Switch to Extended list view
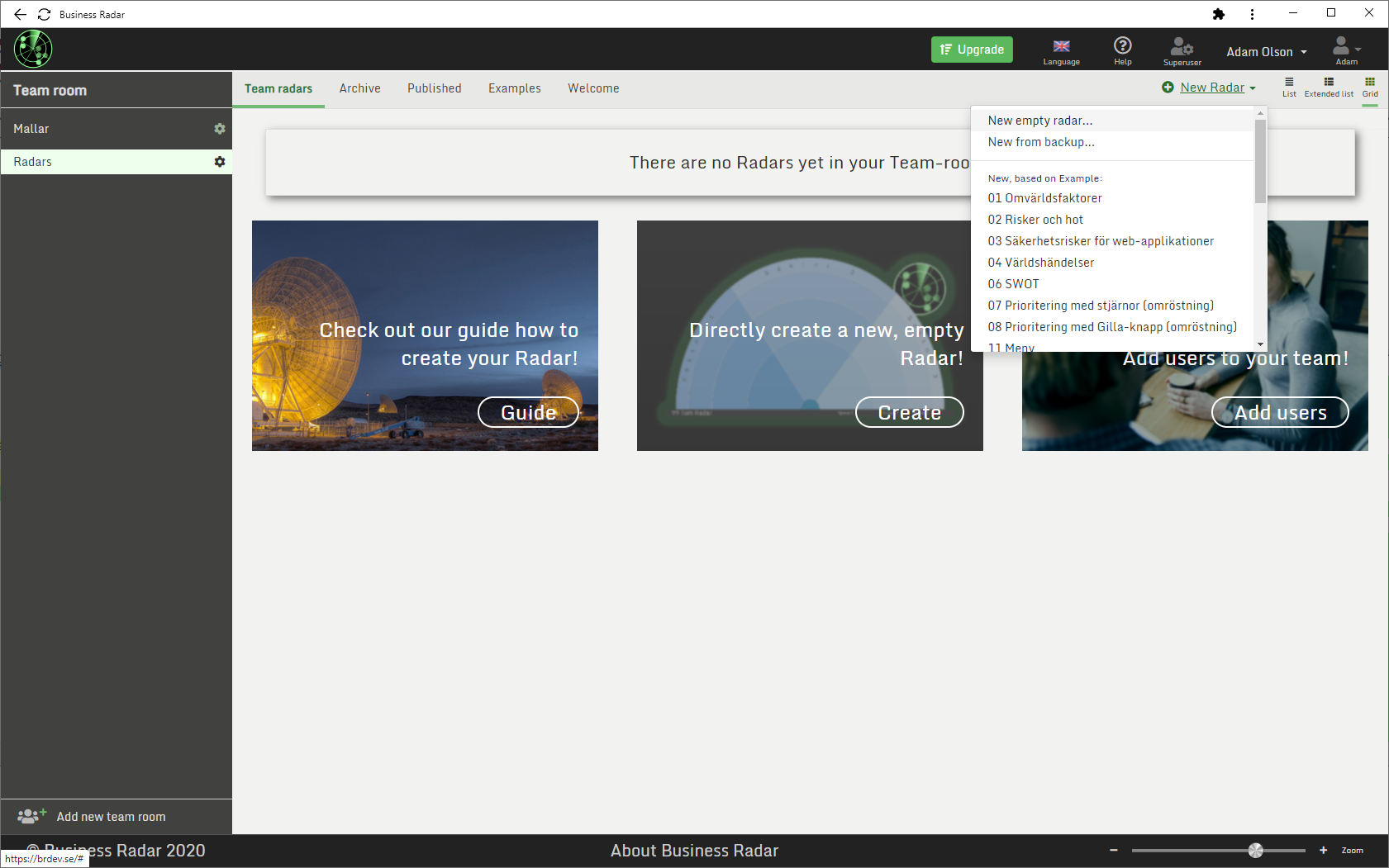Viewport: 1389px width, 868px height. (1329, 87)
